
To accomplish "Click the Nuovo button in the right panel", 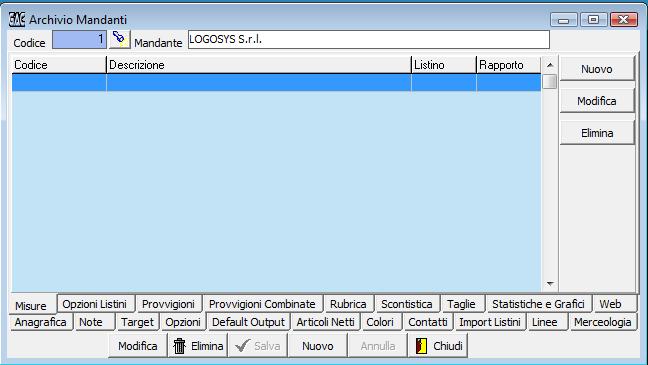I will point(597,69).
